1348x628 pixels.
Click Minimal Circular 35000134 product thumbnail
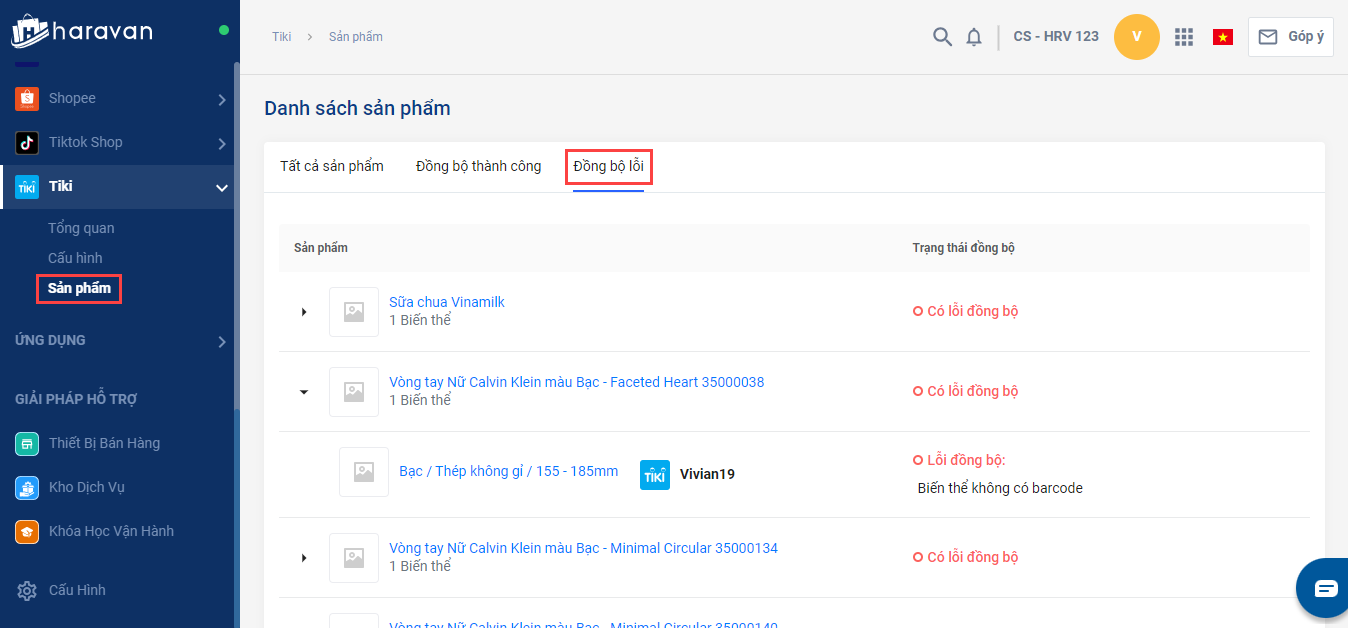tap(354, 558)
